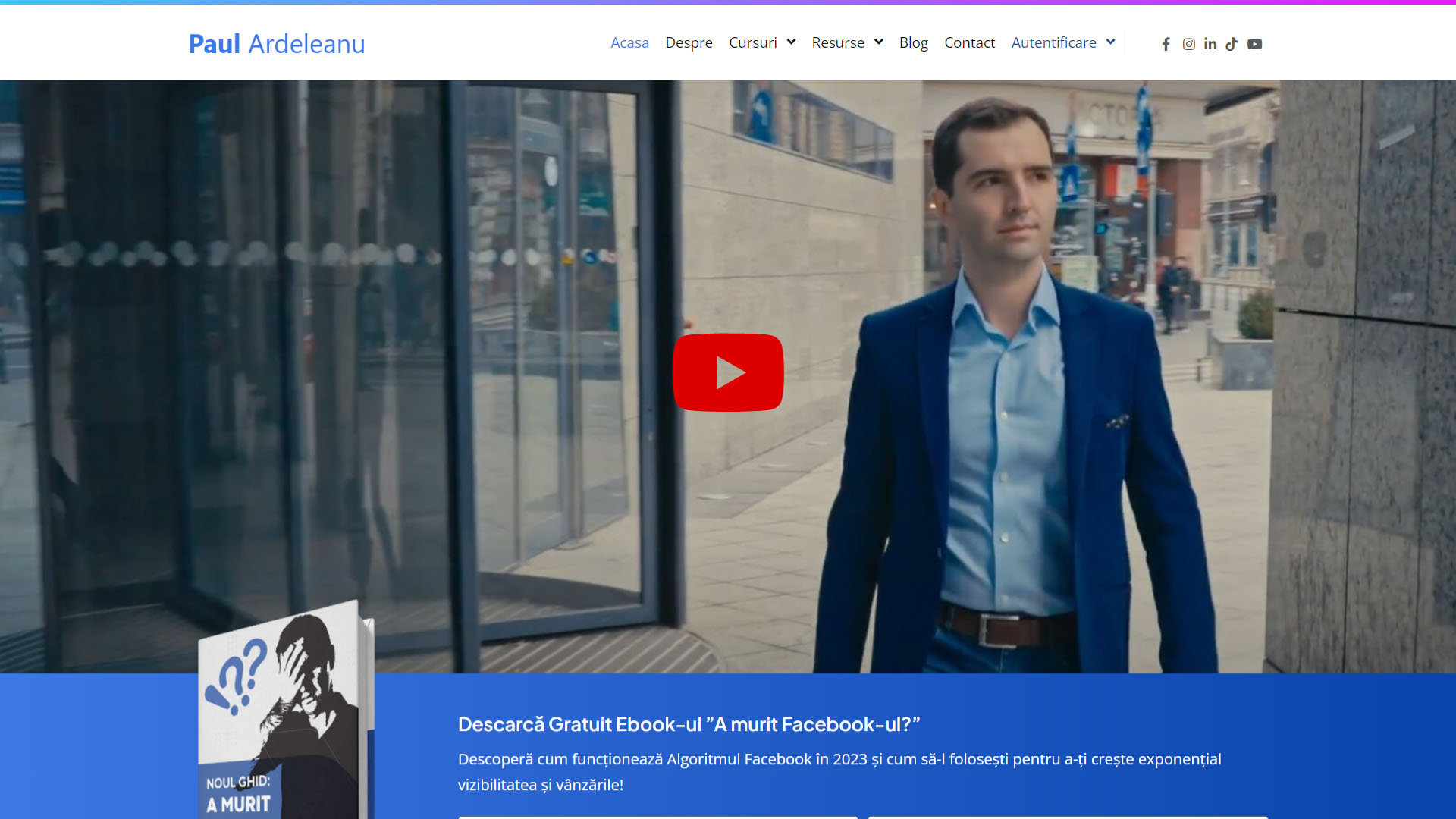Visit the LinkedIn profile icon
This screenshot has width=1456, height=819.
pos(1210,44)
